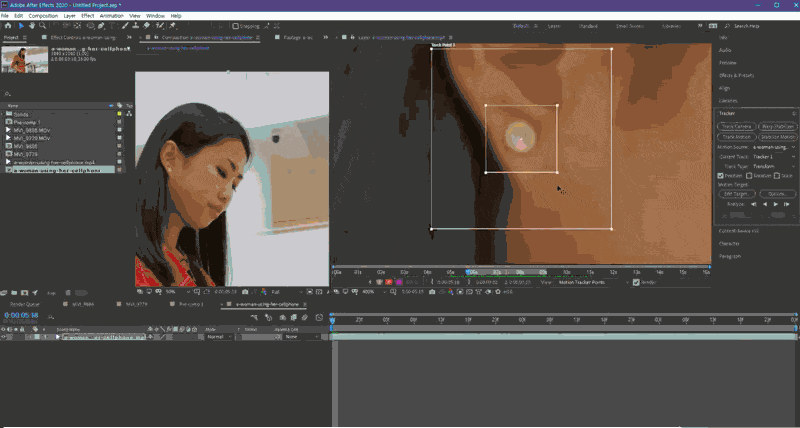Click the composition mini-flowchart icon in timeline

[x=254, y=317]
